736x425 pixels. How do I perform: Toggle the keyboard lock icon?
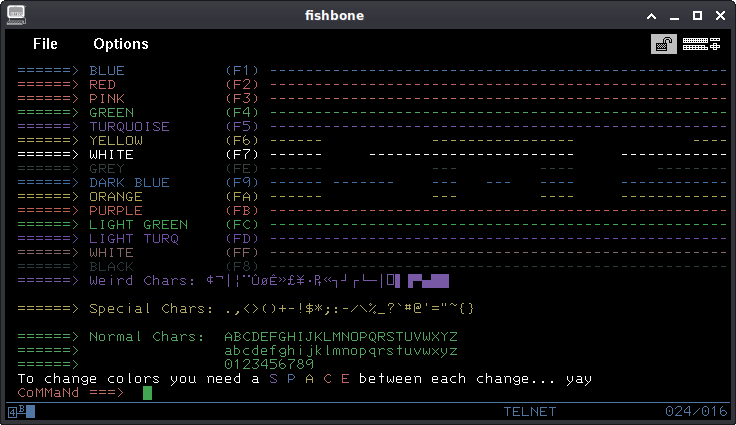(x=664, y=44)
